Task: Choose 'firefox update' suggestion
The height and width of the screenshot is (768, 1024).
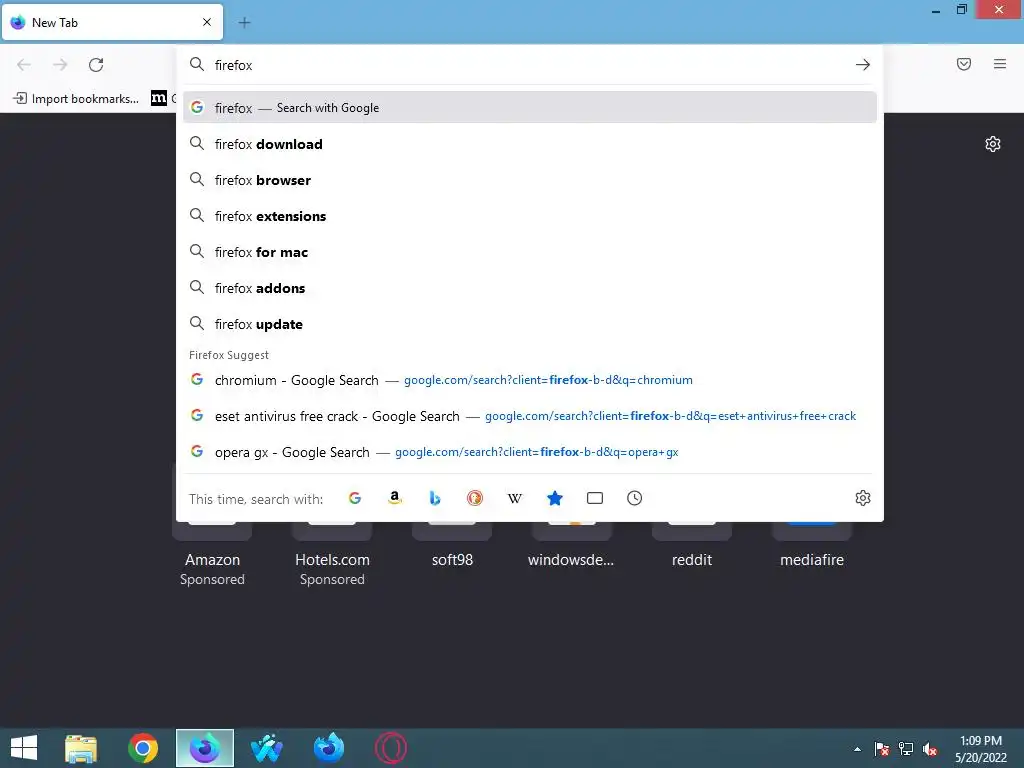Action: click(x=530, y=324)
